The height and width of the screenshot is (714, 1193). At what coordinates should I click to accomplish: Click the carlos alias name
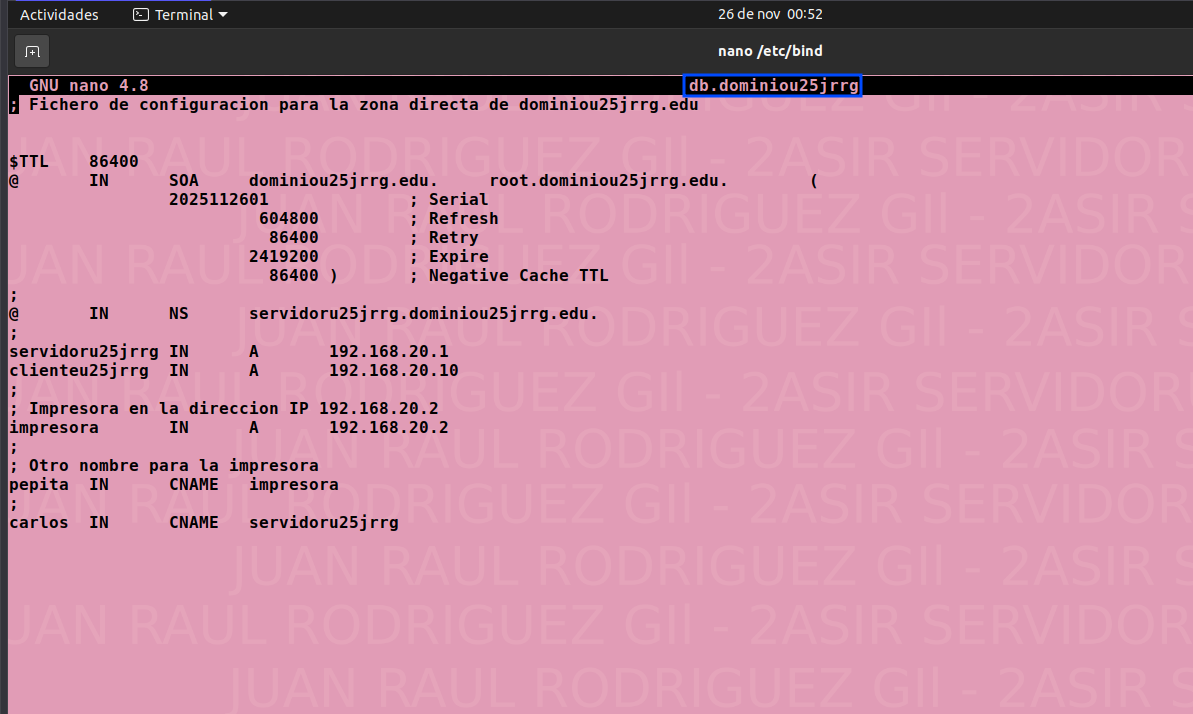(39, 523)
